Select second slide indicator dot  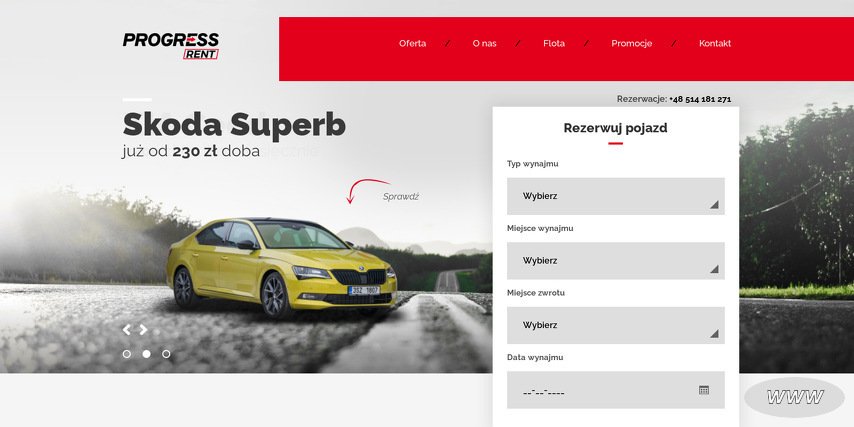pos(147,354)
